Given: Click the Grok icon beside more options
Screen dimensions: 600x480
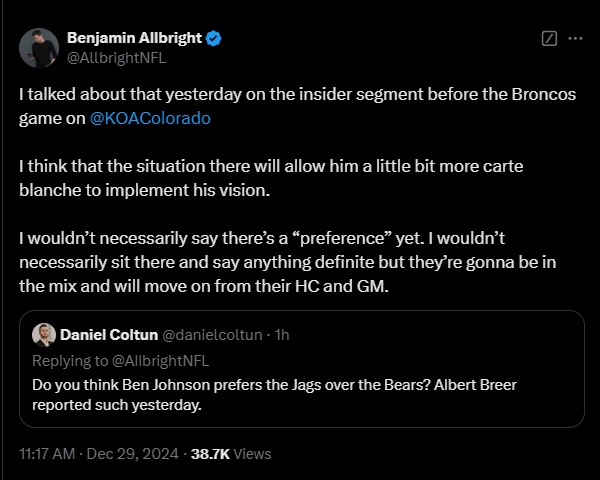Looking at the screenshot, I should point(548,39).
